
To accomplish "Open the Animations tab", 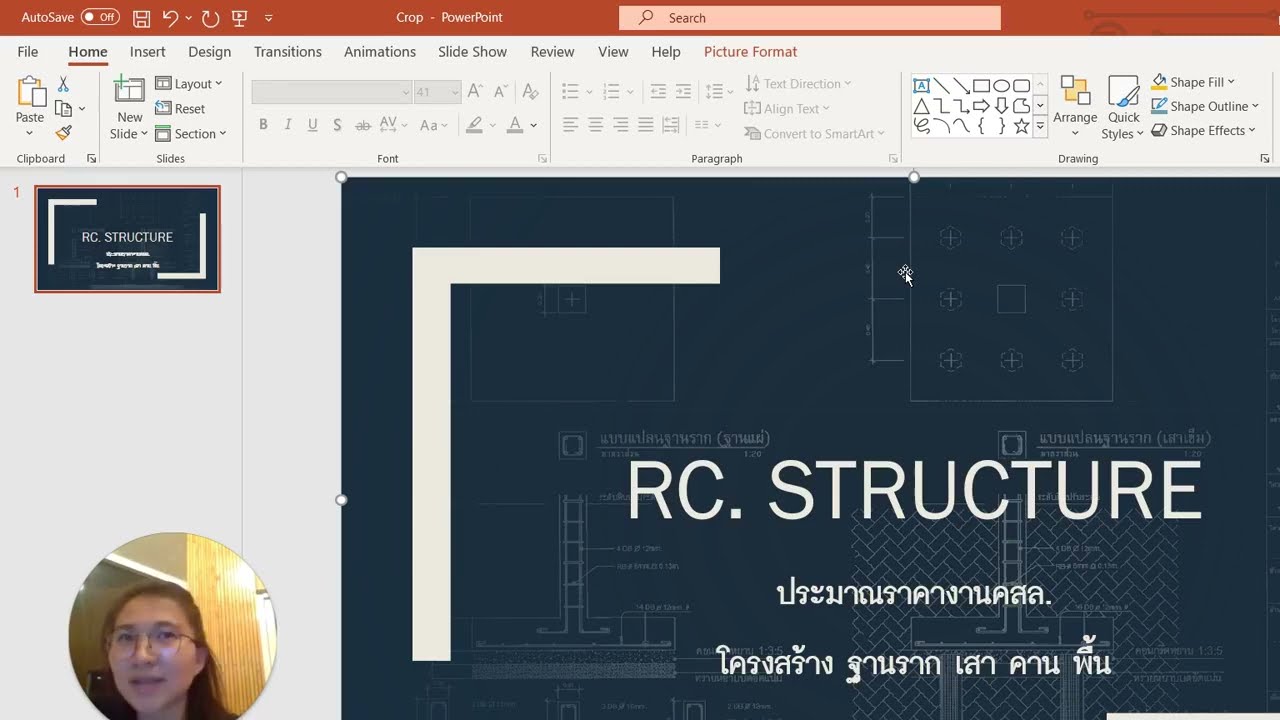I will (379, 52).
